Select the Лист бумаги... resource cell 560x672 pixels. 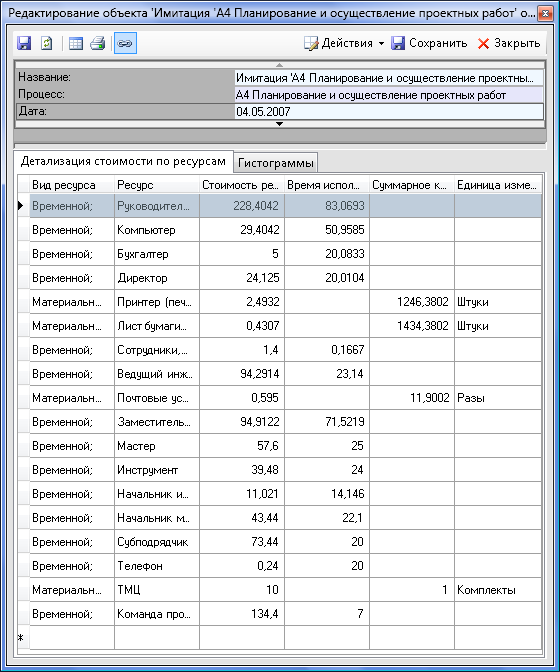(157, 326)
